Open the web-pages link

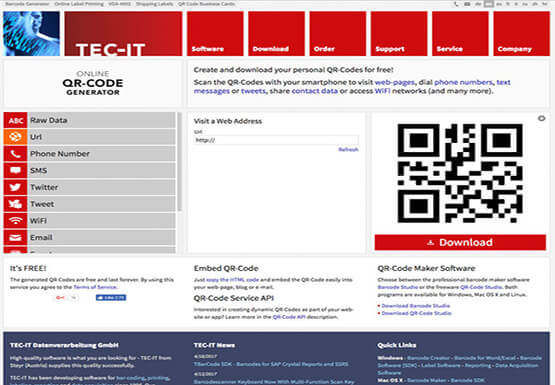[x=394, y=82]
